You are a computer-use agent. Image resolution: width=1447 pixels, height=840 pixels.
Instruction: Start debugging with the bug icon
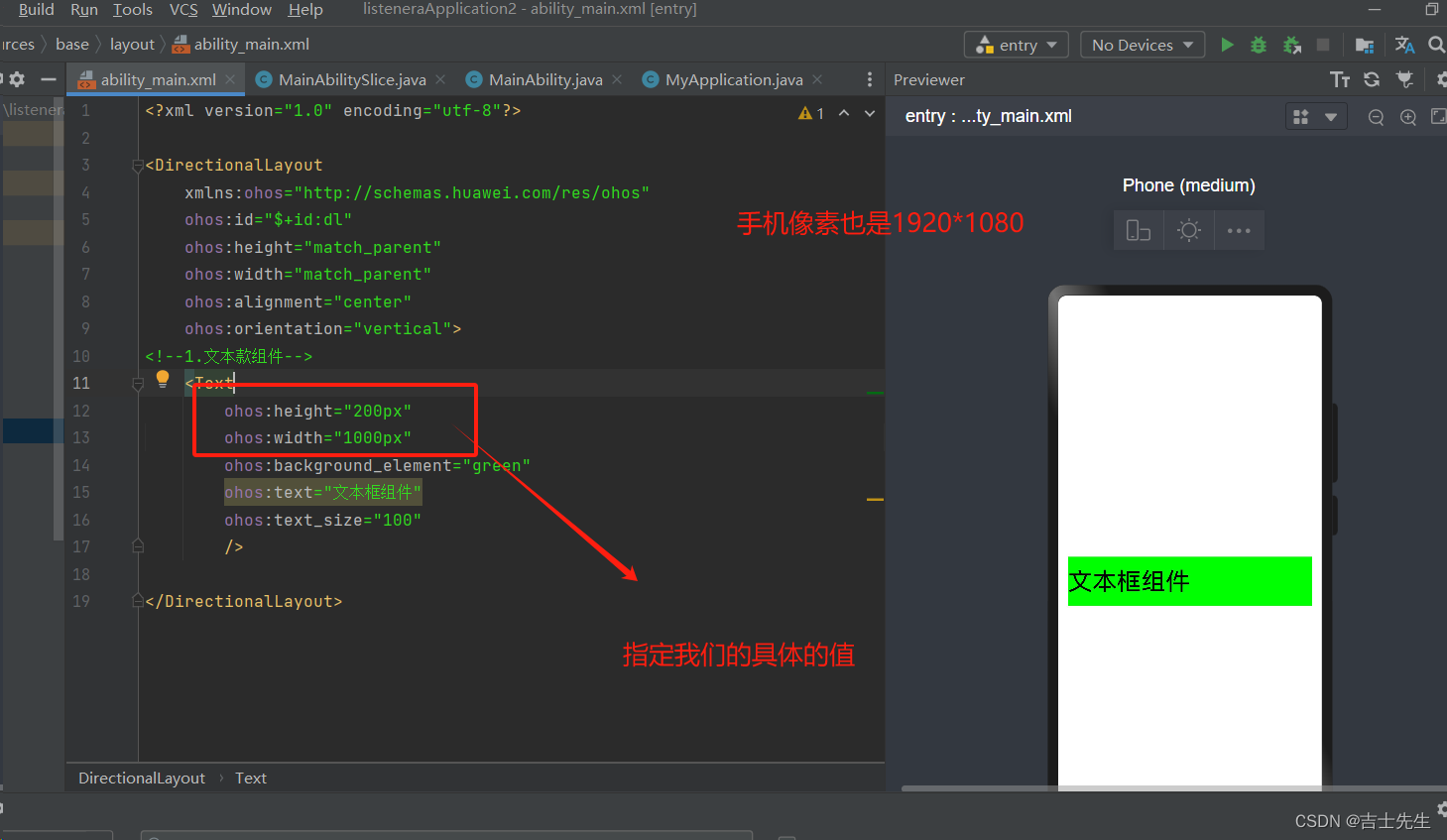click(x=1259, y=45)
